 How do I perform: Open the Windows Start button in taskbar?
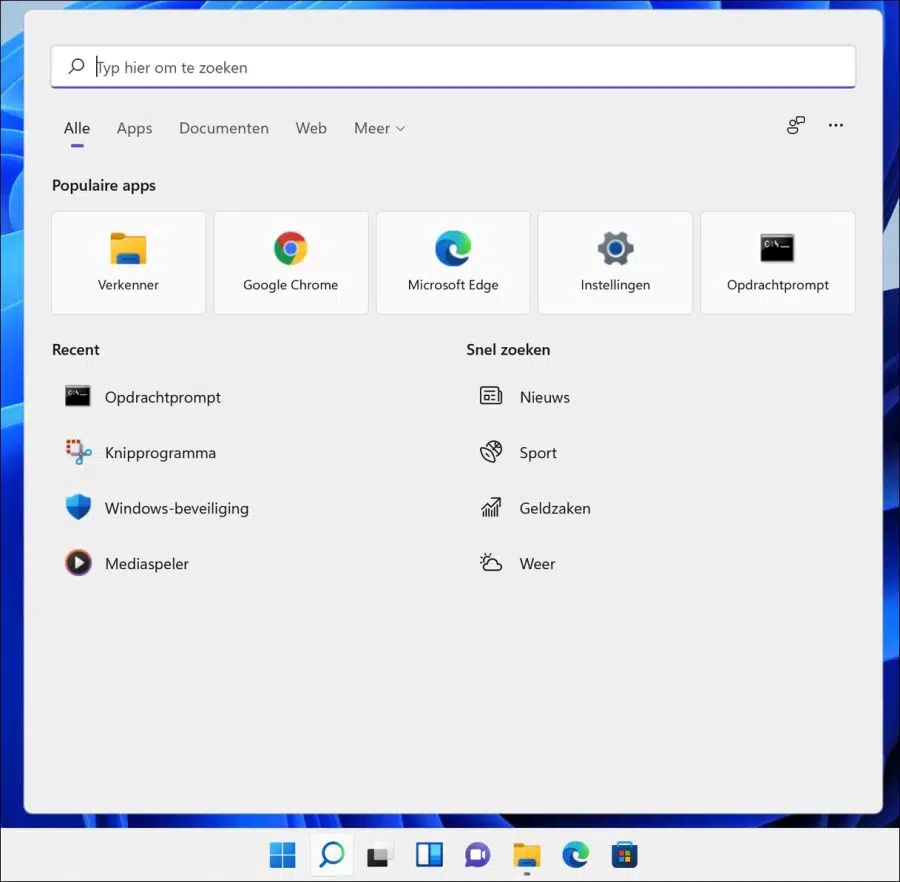tap(282, 855)
